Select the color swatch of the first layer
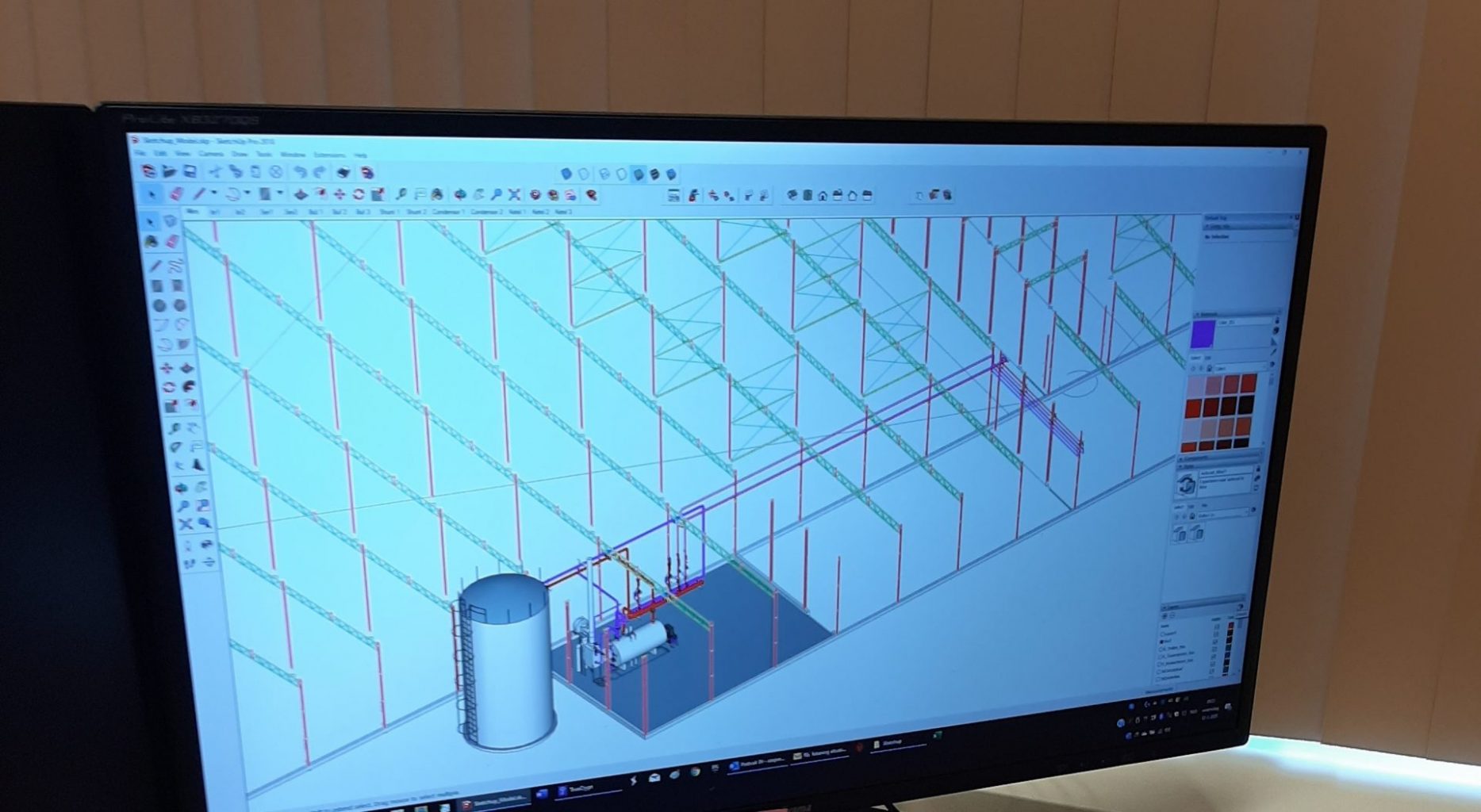The width and height of the screenshot is (1481, 812). click(x=1231, y=626)
